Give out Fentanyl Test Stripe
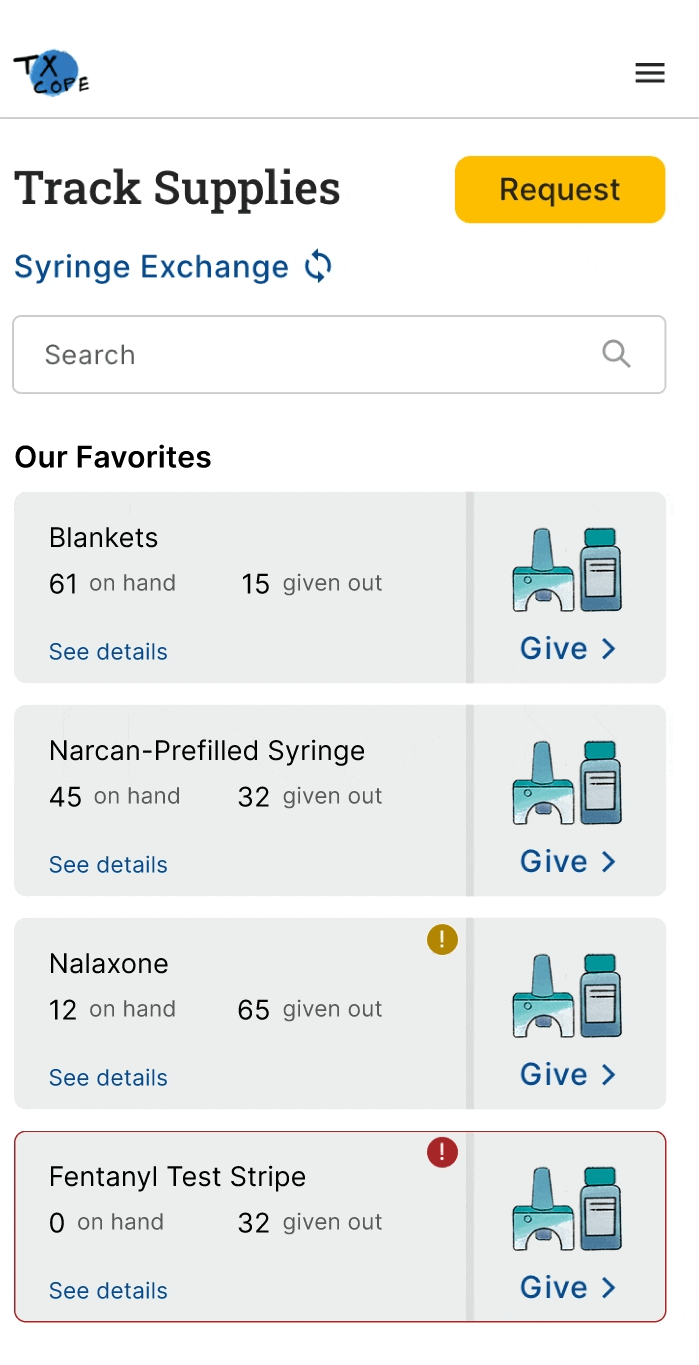 coord(567,1288)
